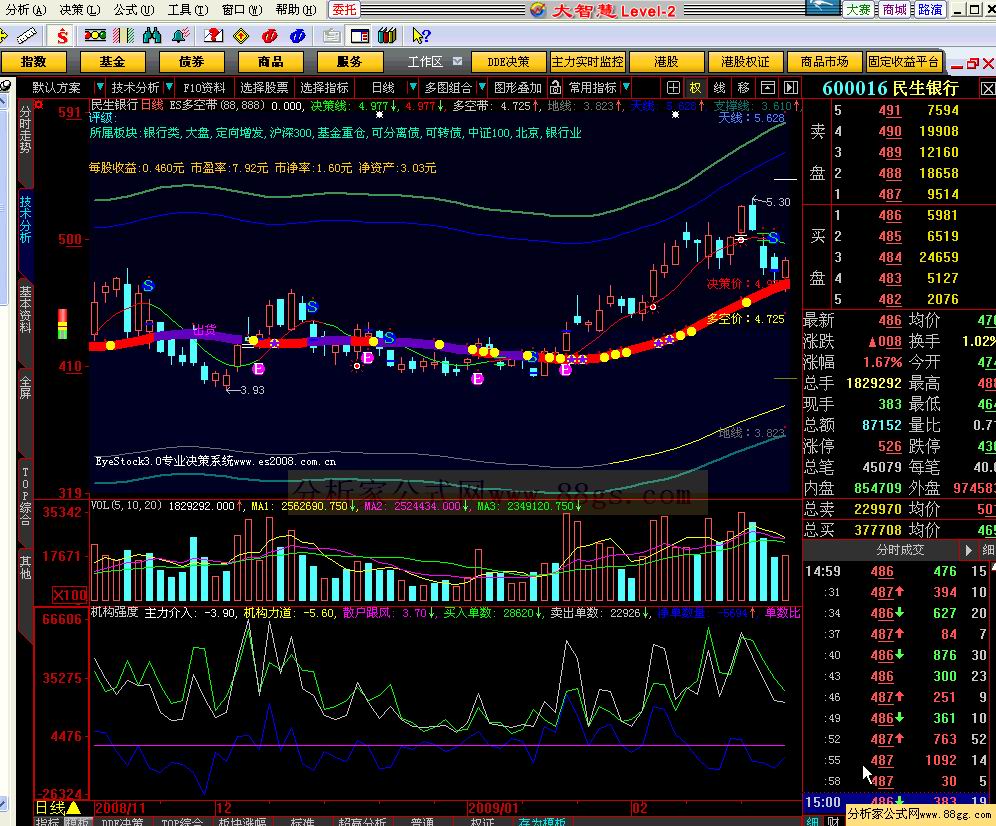Click the yellow diamond arrow icon
The height and width of the screenshot is (826, 996).
click(241, 36)
